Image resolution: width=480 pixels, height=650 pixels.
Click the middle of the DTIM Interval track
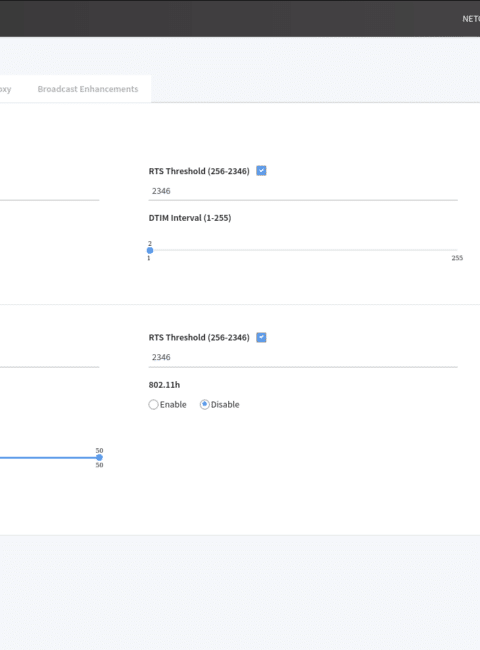point(303,250)
